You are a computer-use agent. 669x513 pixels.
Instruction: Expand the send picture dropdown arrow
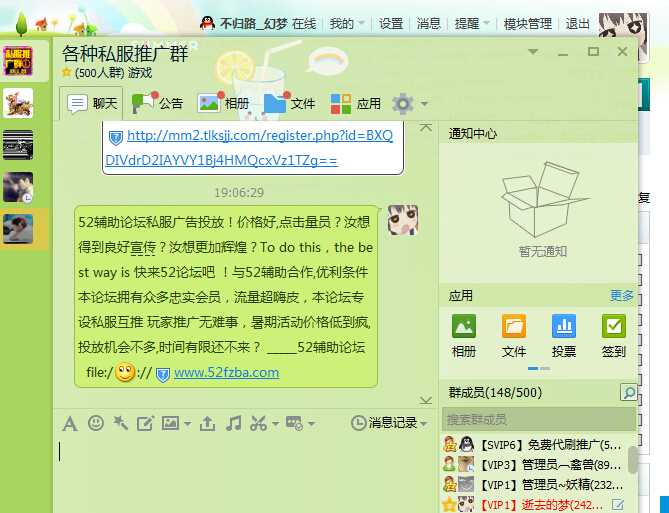pyautogui.click(x=187, y=424)
